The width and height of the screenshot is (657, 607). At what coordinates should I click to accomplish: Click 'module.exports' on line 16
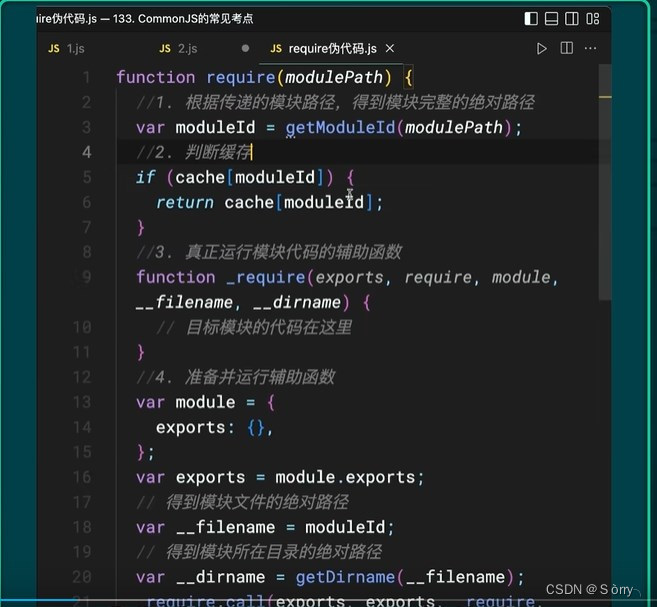[x=345, y=478]
